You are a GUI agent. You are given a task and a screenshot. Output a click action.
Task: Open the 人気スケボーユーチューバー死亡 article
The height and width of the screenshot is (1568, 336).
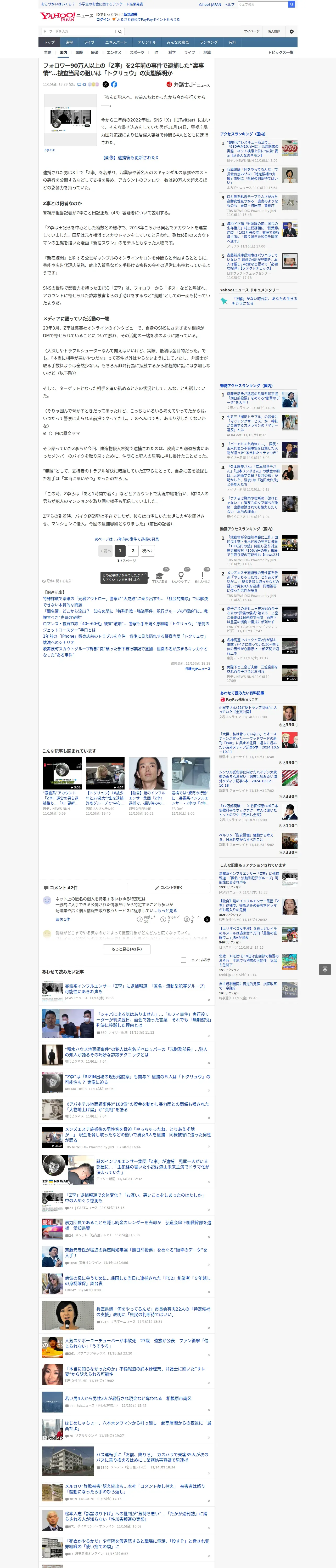point(126,1347)
